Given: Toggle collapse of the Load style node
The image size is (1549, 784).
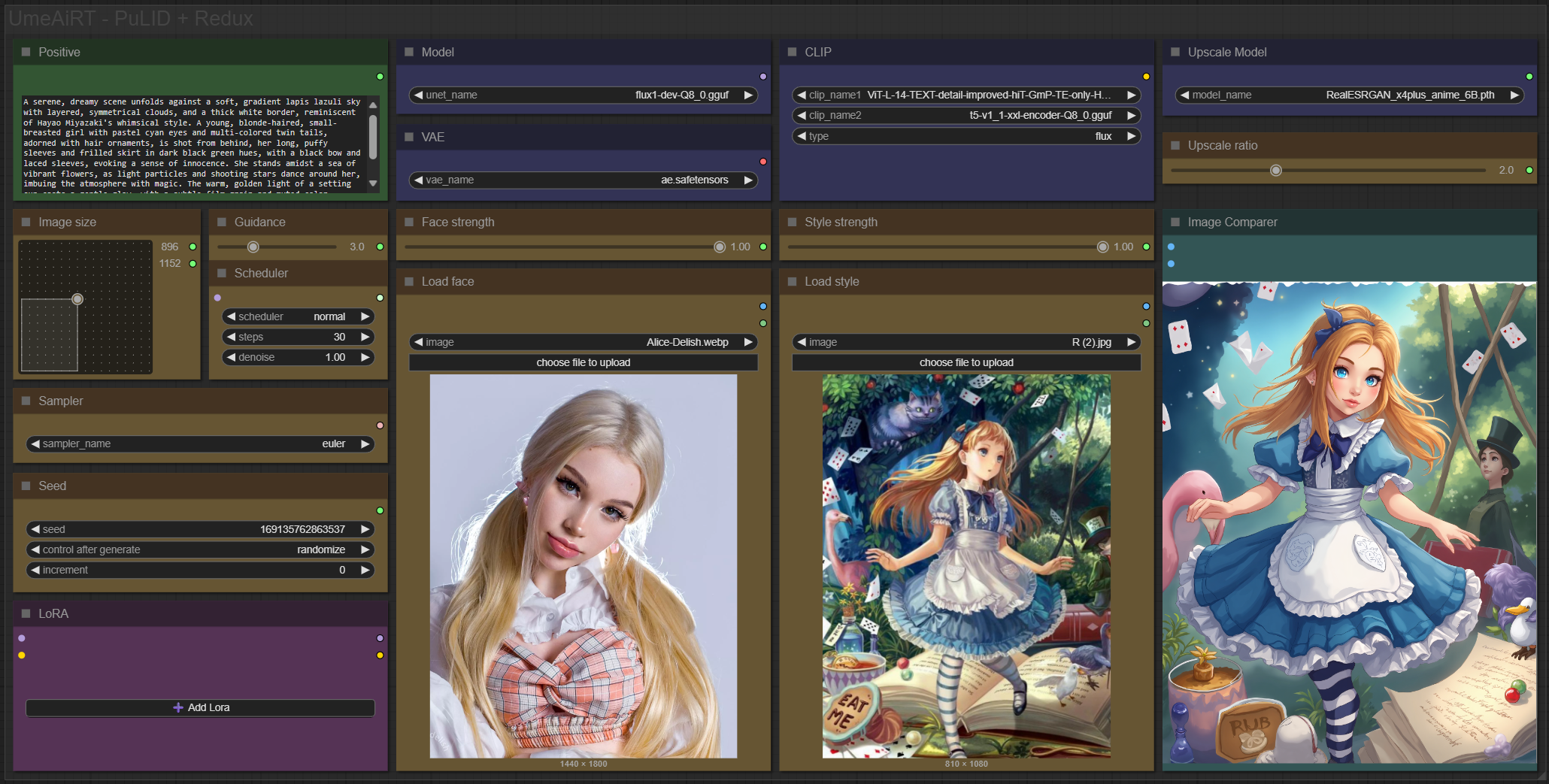Looking at the screenshot, I should point(792,281).
